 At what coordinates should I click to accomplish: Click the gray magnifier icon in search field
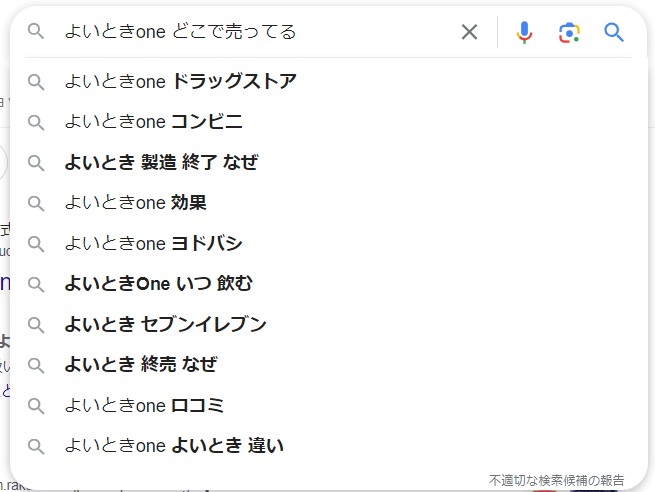point(36,31)
